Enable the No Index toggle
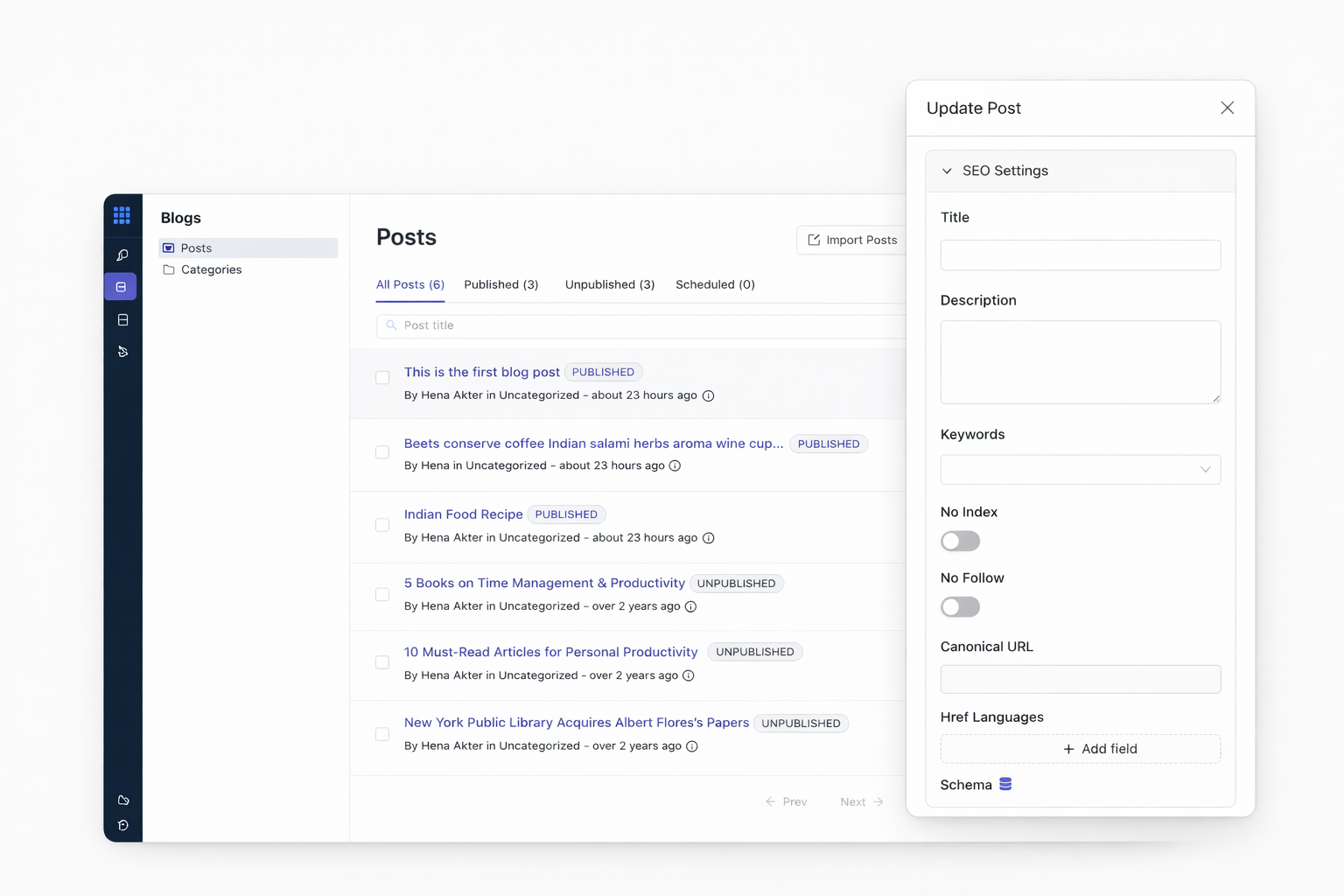 click(960, 542)
